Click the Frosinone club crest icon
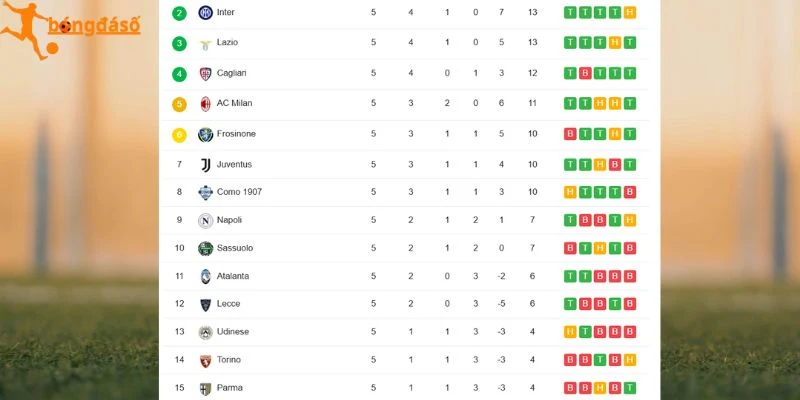Viewport: 800px width, 400px height. pyautogui.click(x=206, y=135)
